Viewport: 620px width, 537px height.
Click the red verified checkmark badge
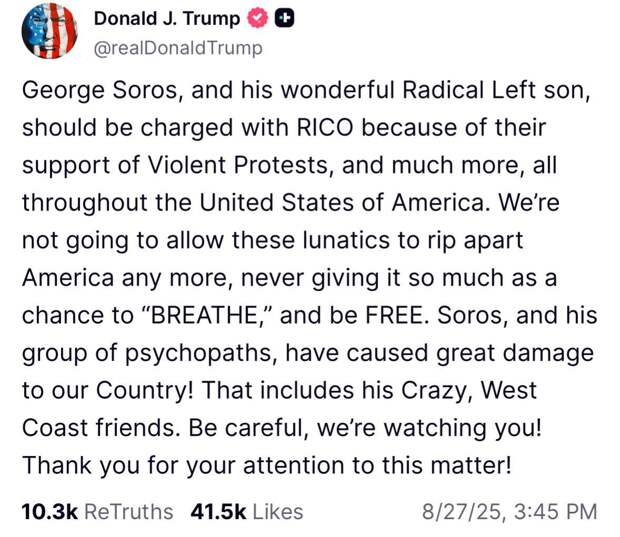pos(258,18)
